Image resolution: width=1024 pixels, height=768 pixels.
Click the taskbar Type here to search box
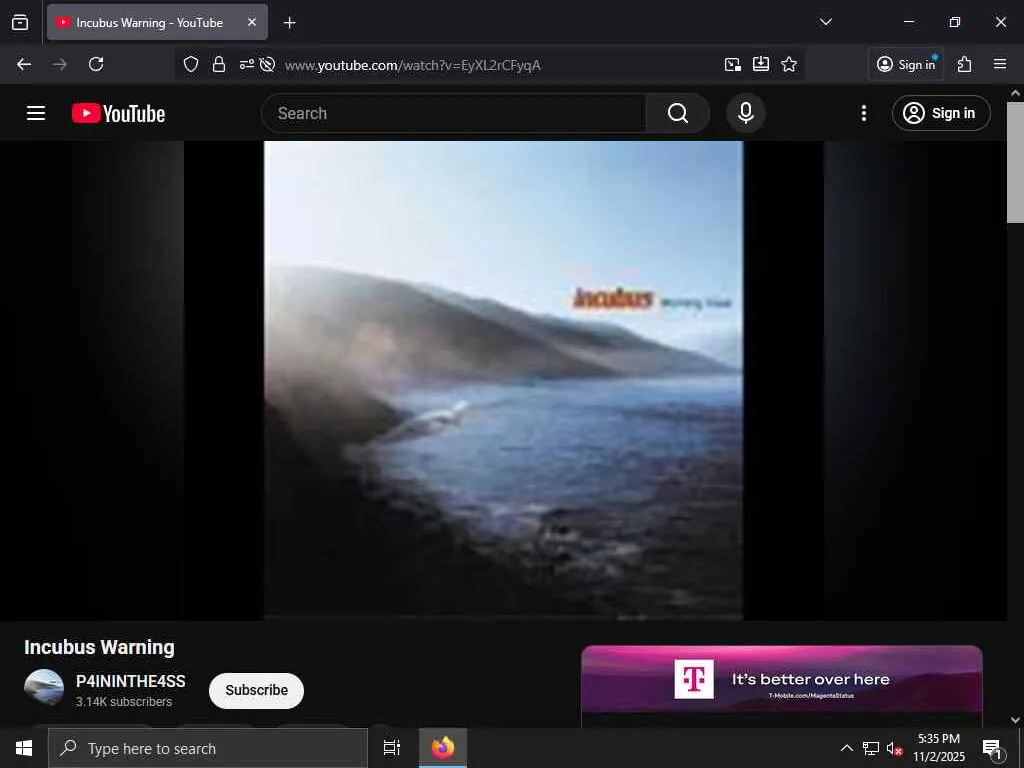tap(208, 748)
